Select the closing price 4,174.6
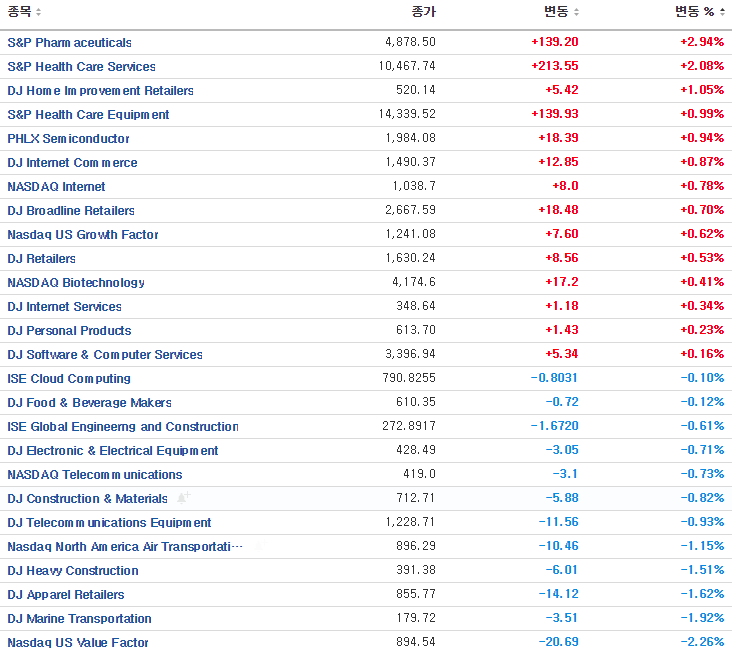Image resolution: width=732 pixels, height=653 pixels. click(x=414, y=282)
